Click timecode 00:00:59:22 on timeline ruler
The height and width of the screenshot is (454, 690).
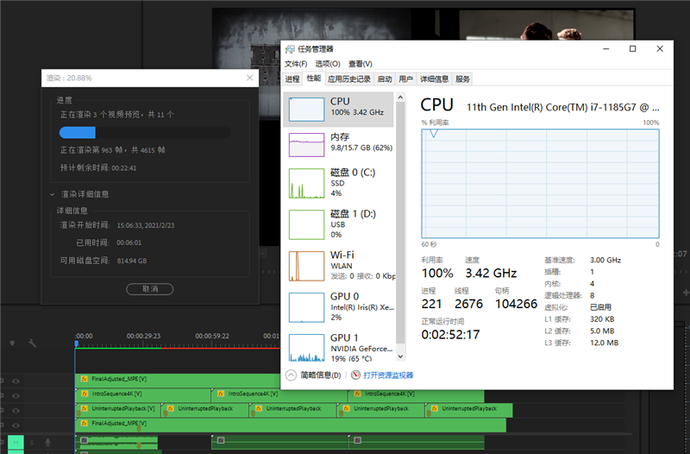point(212,336)
